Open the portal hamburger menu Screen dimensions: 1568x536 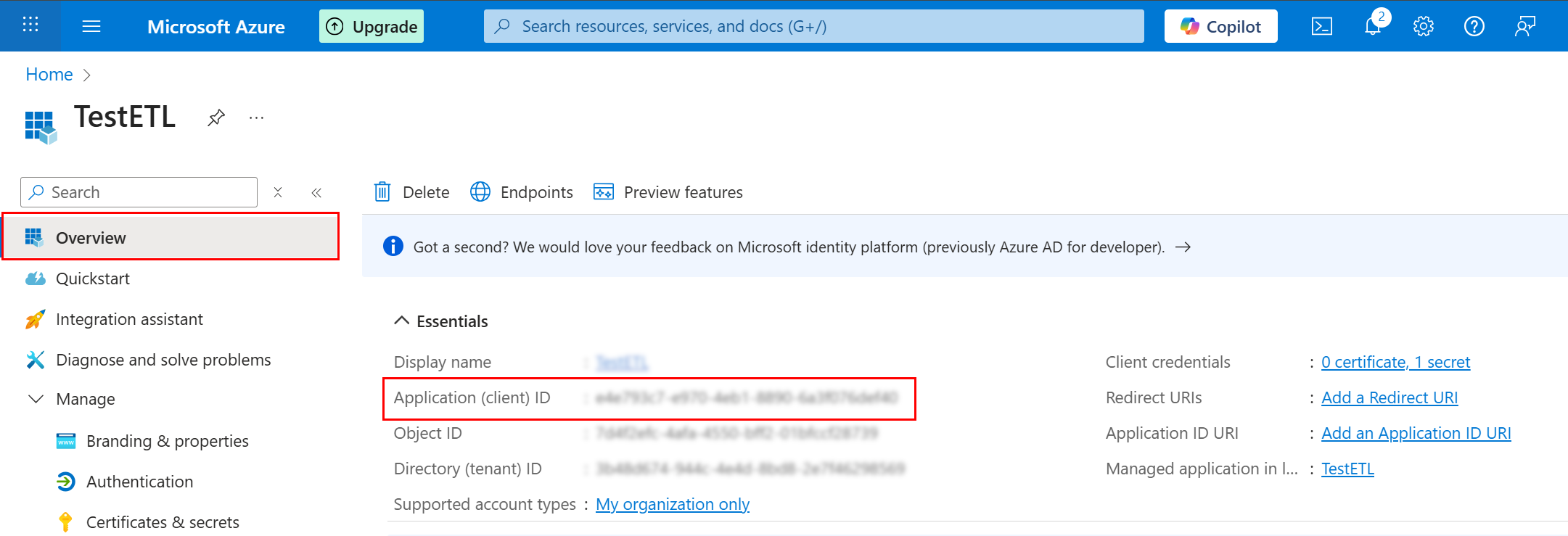tap(91, 27)
